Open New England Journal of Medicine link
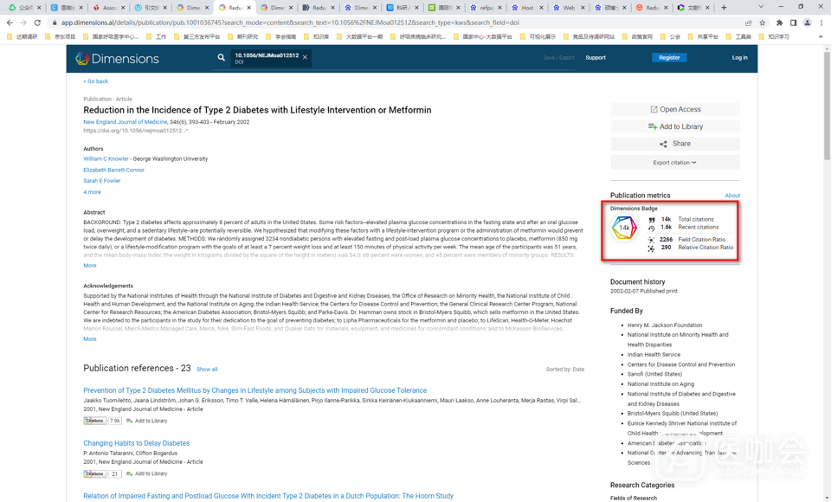 [x=125, y=122]
